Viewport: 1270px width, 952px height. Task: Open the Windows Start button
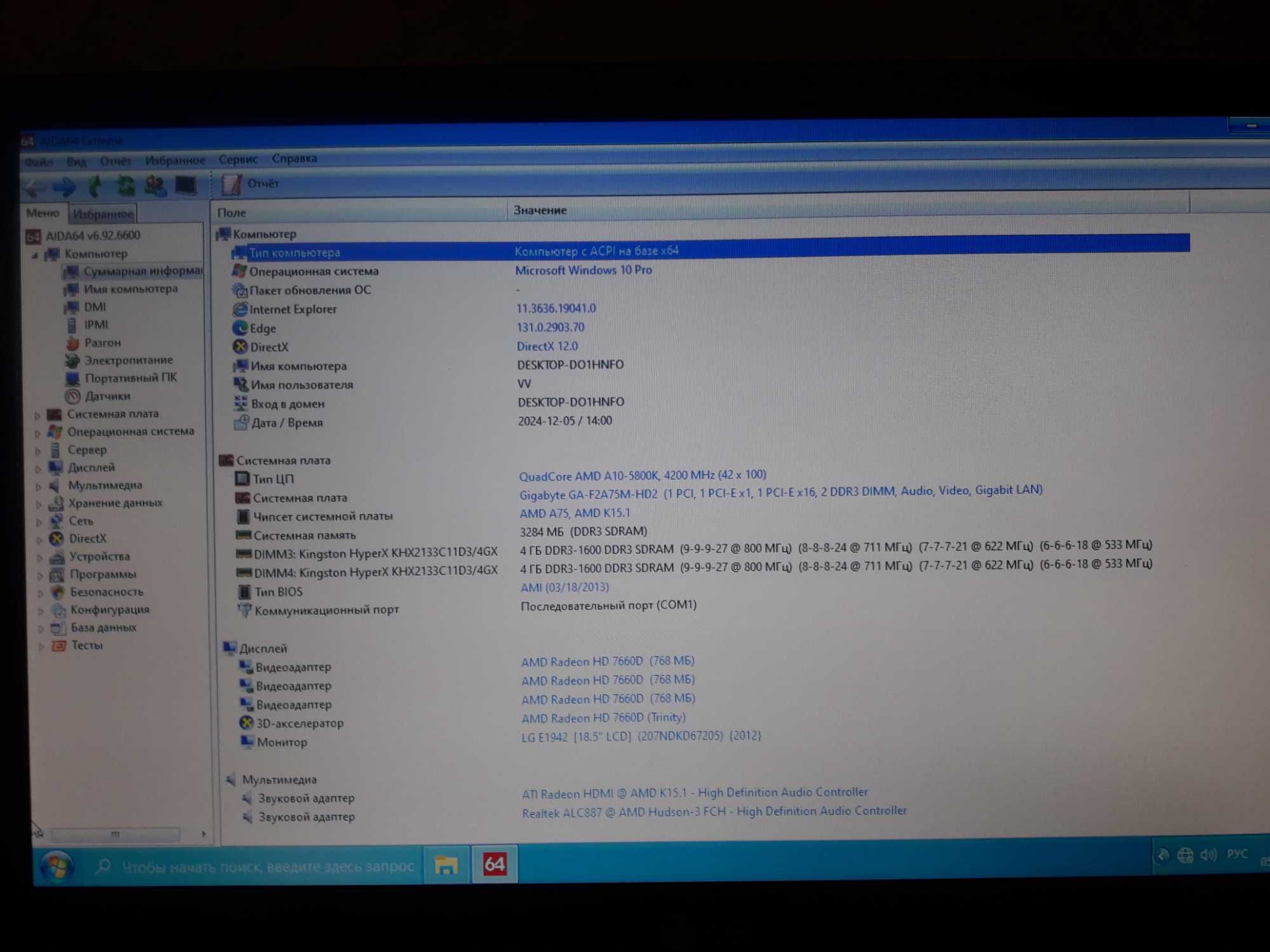[57, 866]
